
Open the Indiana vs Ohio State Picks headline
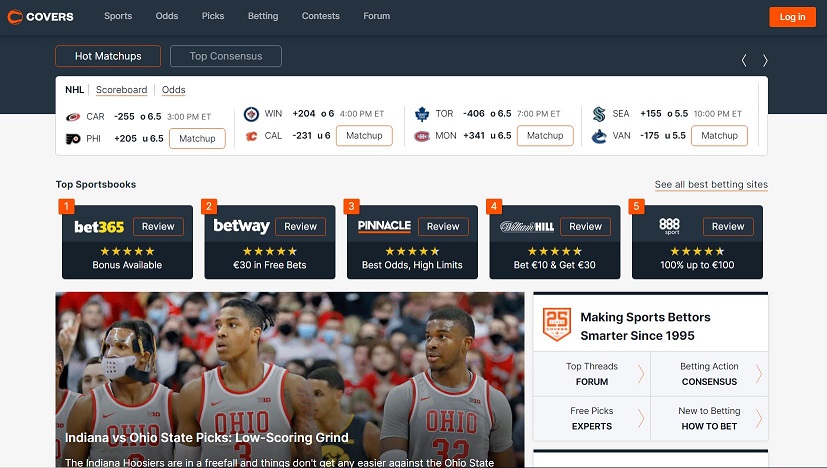(x=207, y=437)
